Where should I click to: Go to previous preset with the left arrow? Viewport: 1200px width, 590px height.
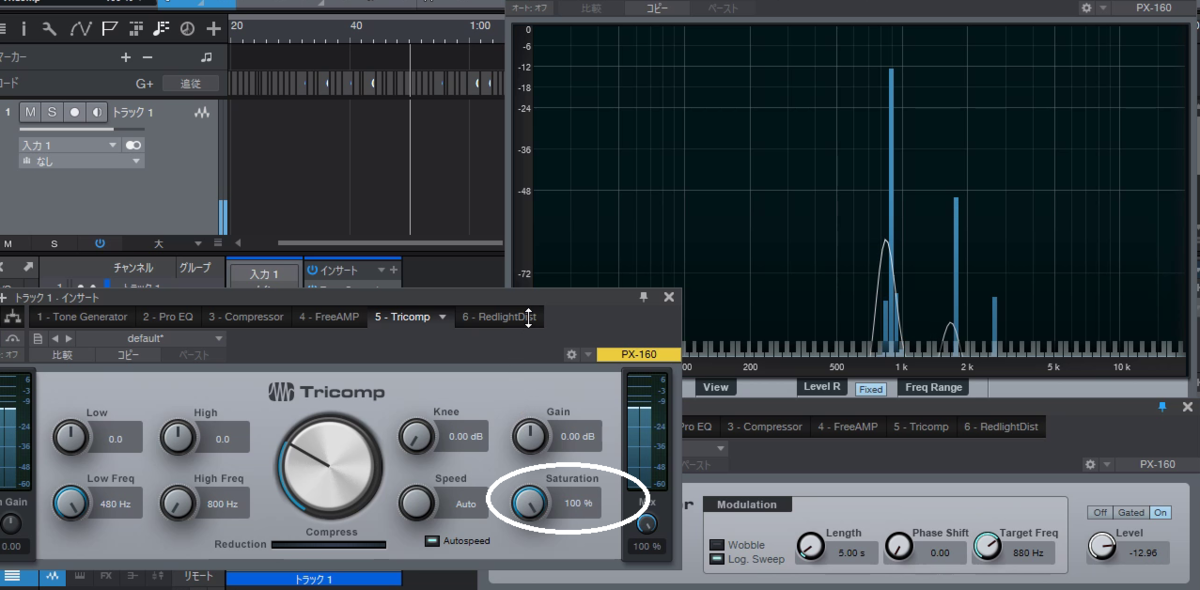click(55, 339)
